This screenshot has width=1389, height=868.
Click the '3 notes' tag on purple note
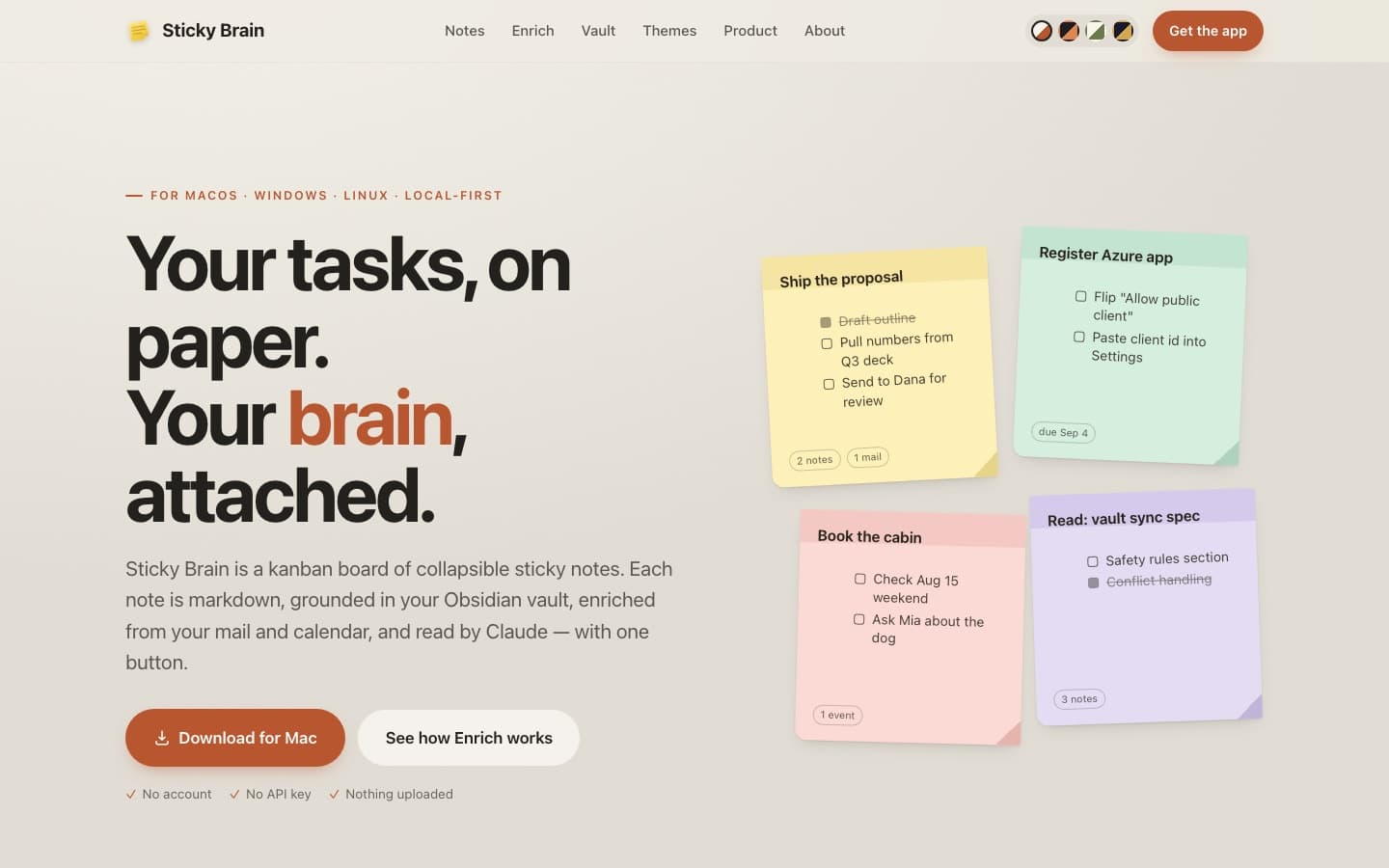point(1079,699)
